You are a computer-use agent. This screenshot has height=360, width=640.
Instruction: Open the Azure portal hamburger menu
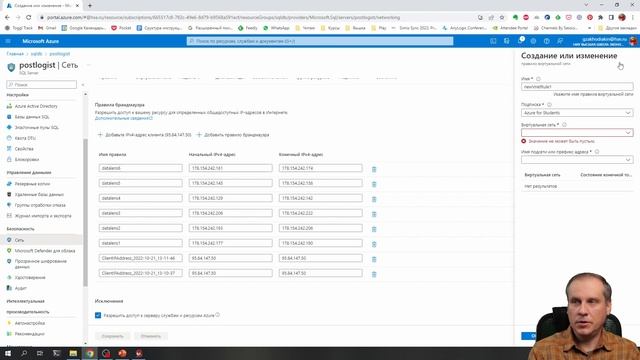coord(8,41)
